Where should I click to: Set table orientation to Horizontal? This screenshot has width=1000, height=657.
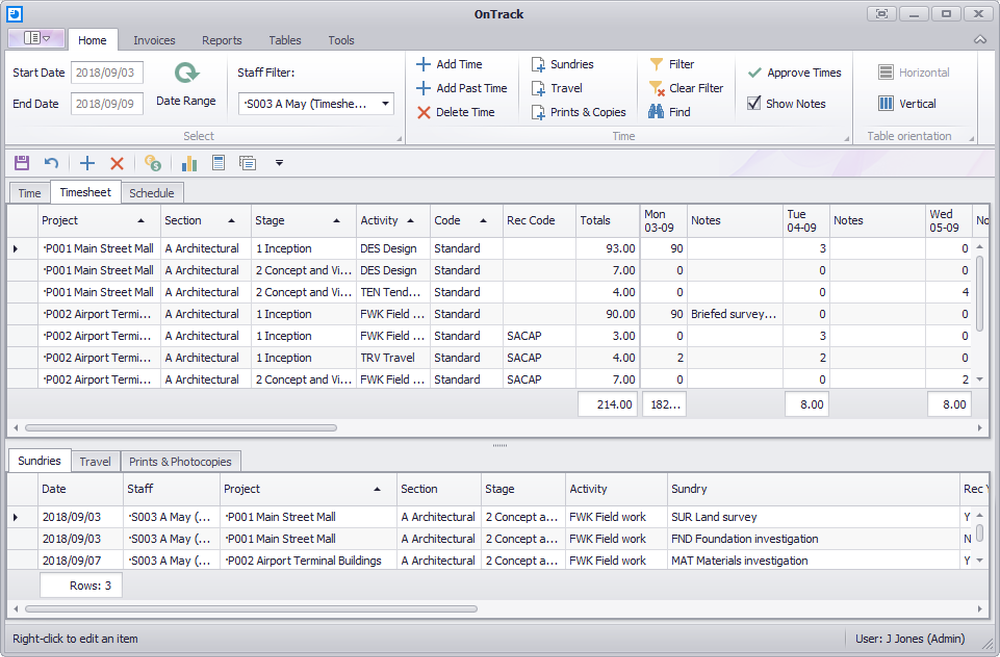coord(914,73)
